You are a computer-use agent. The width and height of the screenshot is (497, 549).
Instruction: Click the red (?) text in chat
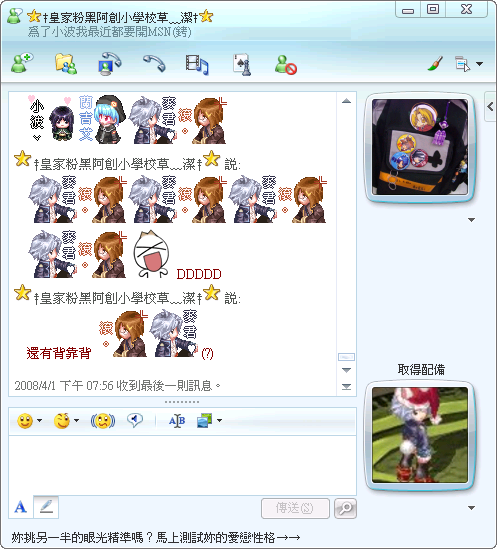tap(207, 353)
